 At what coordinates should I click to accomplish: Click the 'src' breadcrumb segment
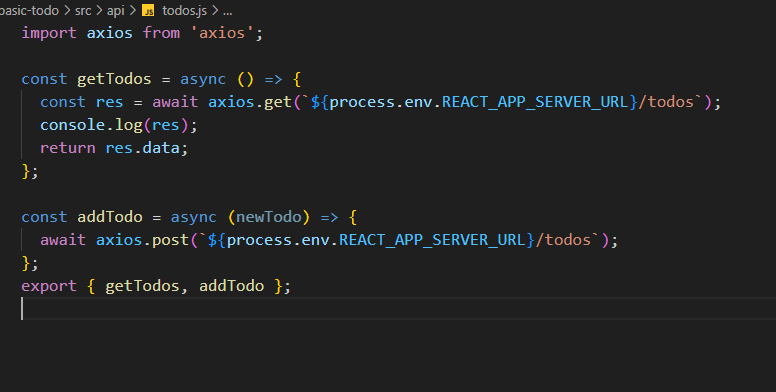tap(83, 10)
